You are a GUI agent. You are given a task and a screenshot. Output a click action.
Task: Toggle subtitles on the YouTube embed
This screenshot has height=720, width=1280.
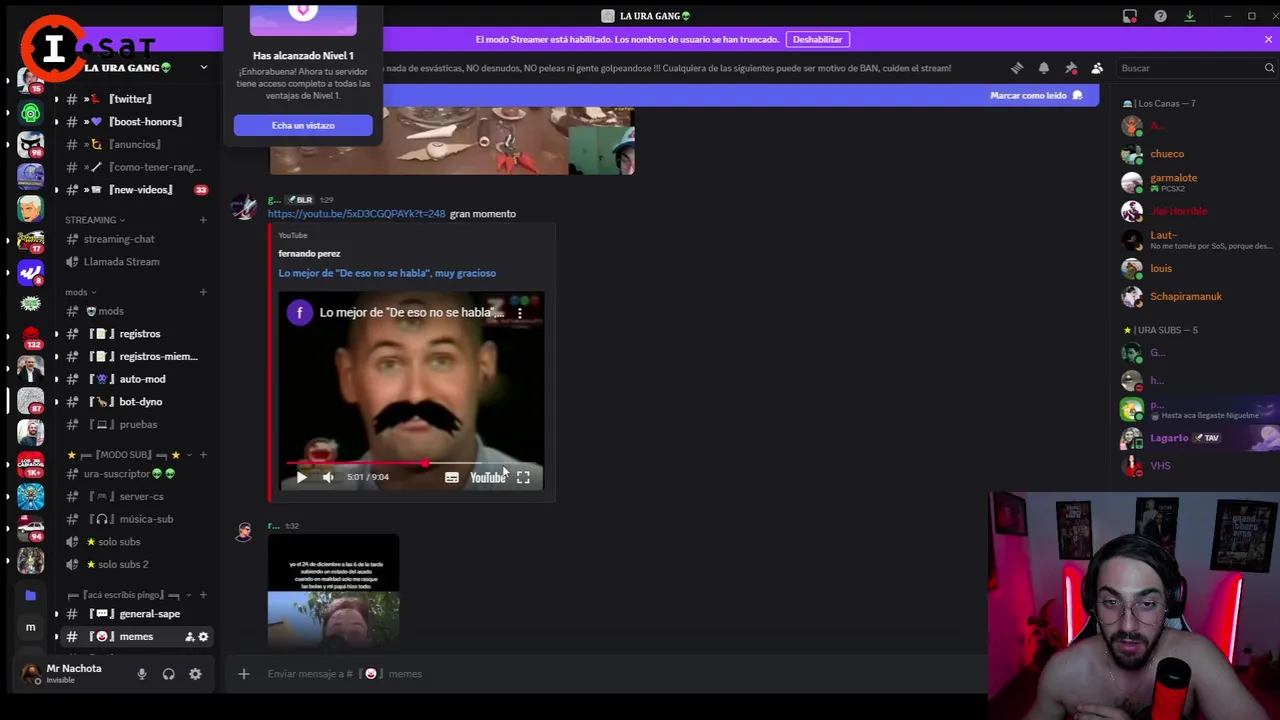tap(452, 477)
